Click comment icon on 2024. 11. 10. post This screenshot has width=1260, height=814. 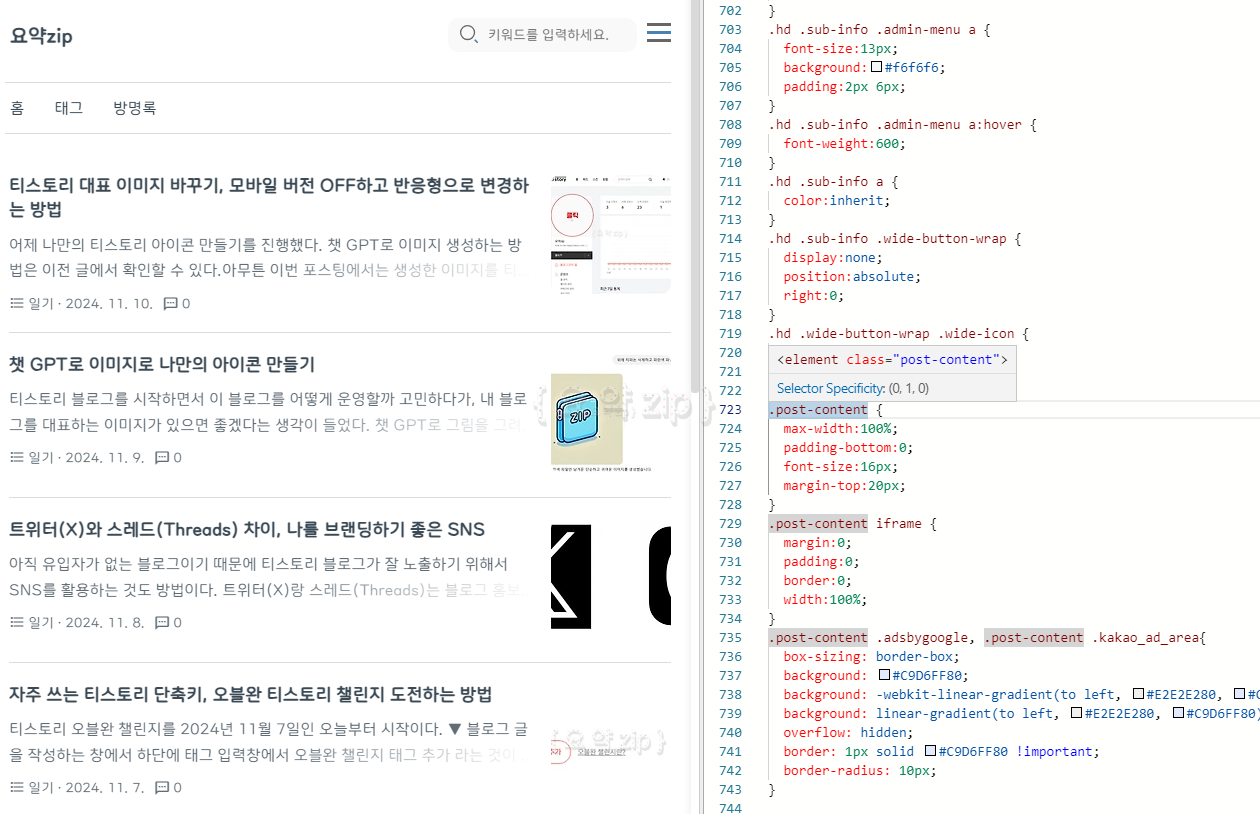170,303
